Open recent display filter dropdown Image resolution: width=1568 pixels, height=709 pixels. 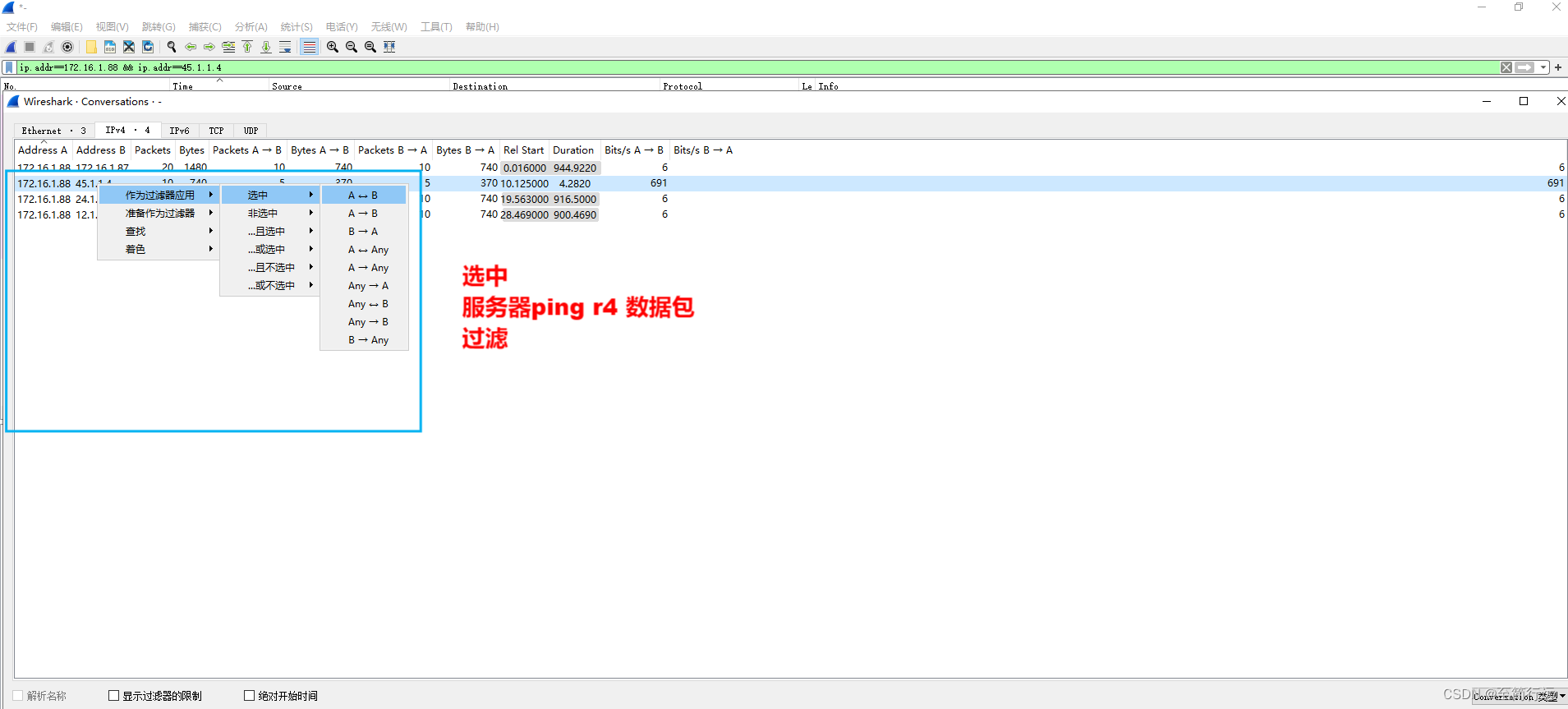1543,67
